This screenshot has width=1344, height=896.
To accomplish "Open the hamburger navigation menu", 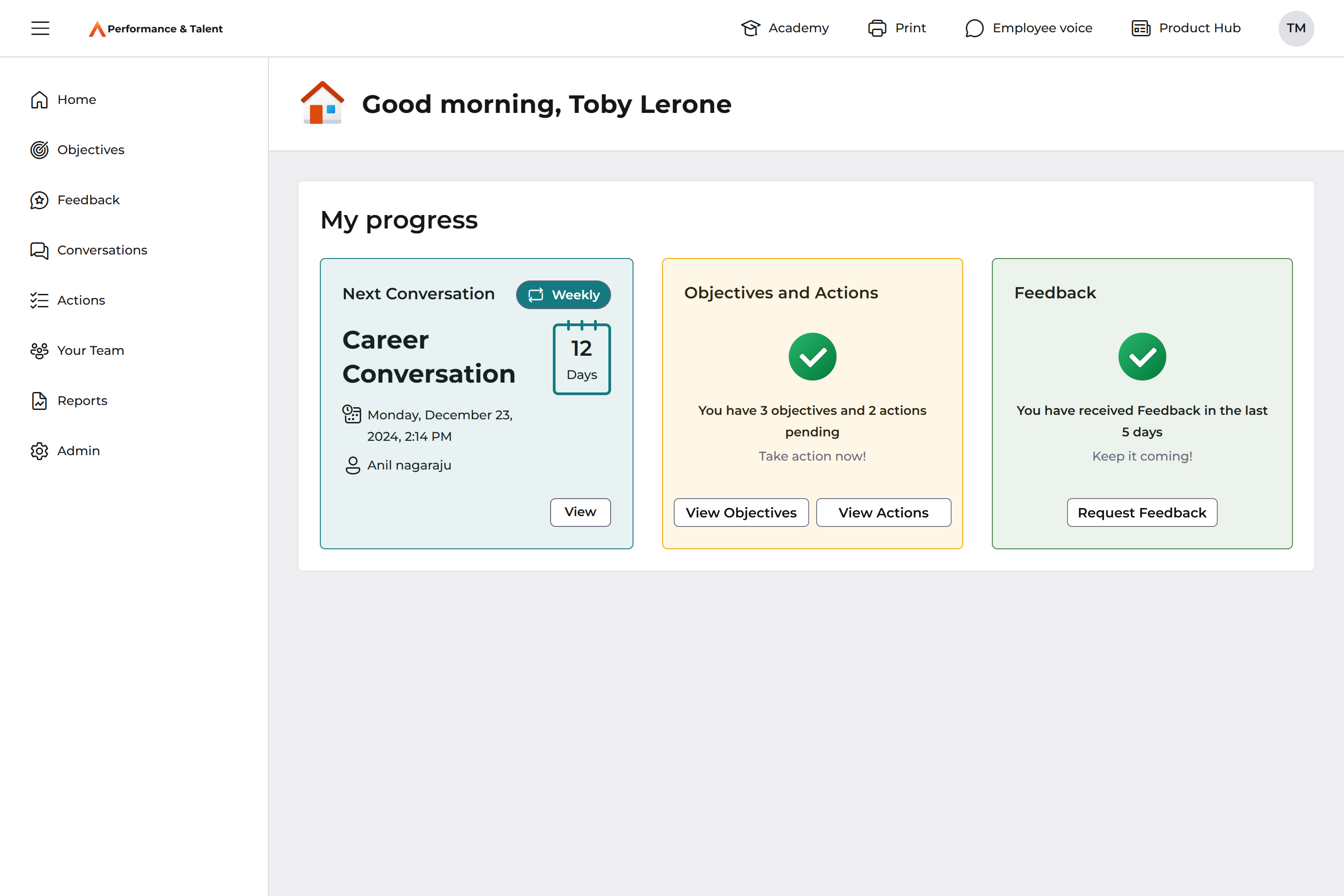I will tap(40, 28).
